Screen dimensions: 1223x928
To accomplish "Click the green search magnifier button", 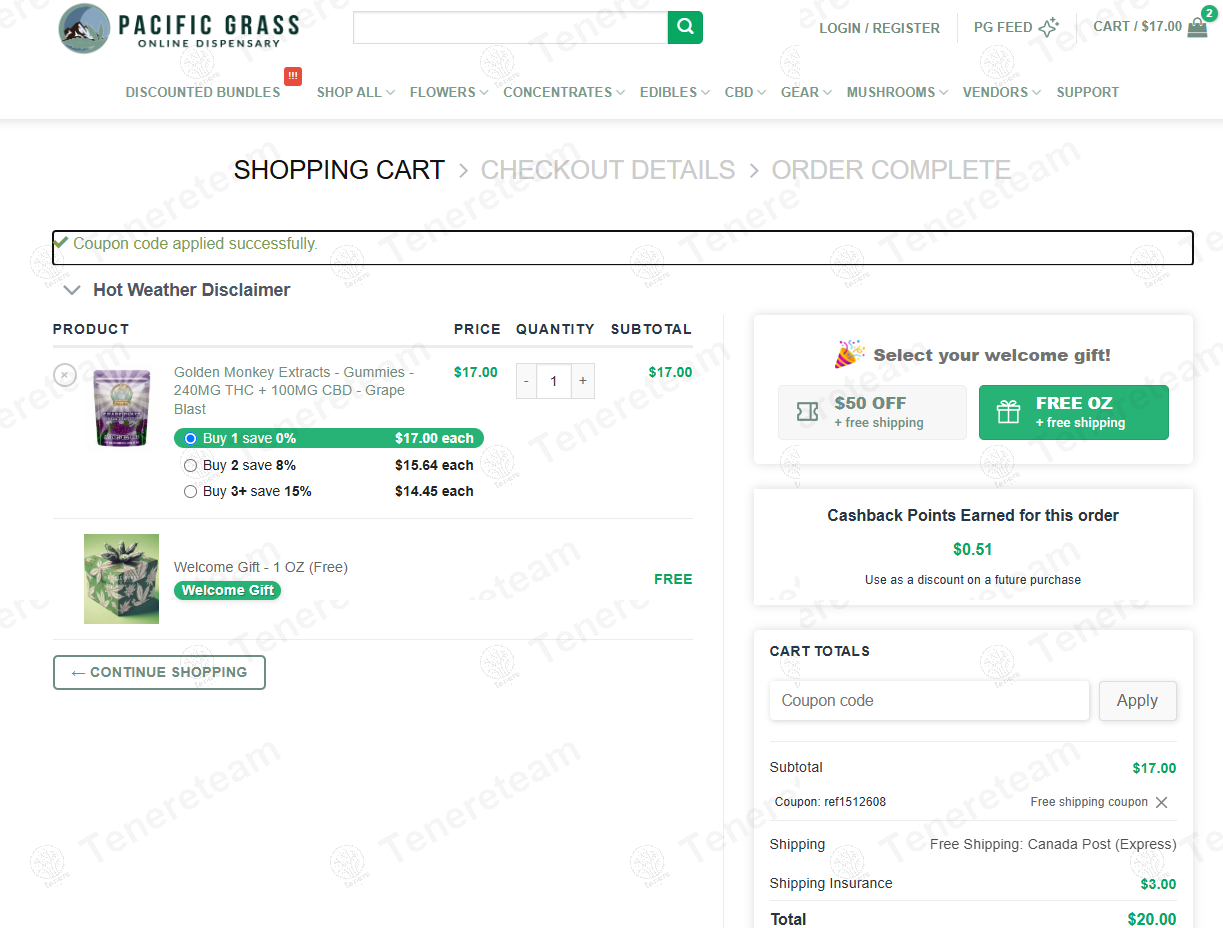I will [685, 28].
